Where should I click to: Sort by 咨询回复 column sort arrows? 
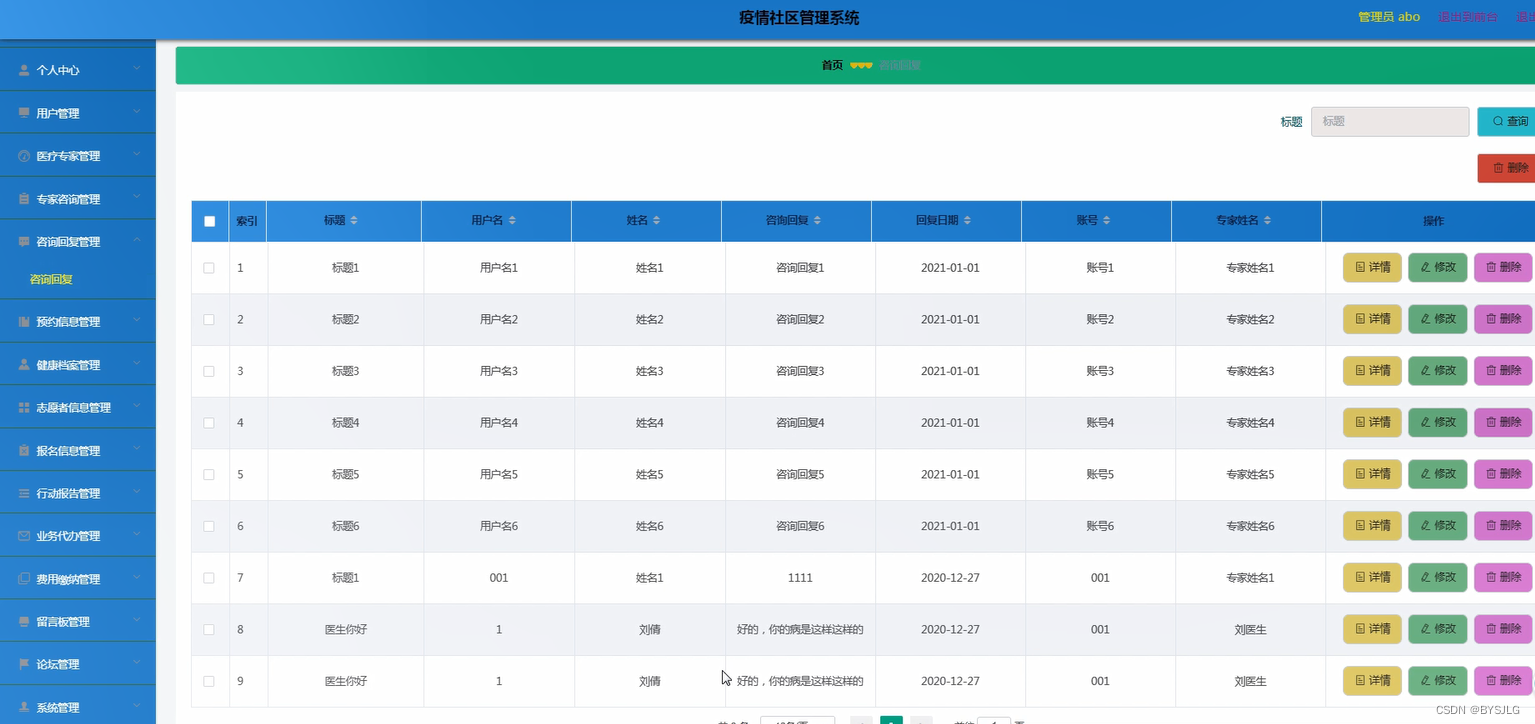tap(817, 220)
